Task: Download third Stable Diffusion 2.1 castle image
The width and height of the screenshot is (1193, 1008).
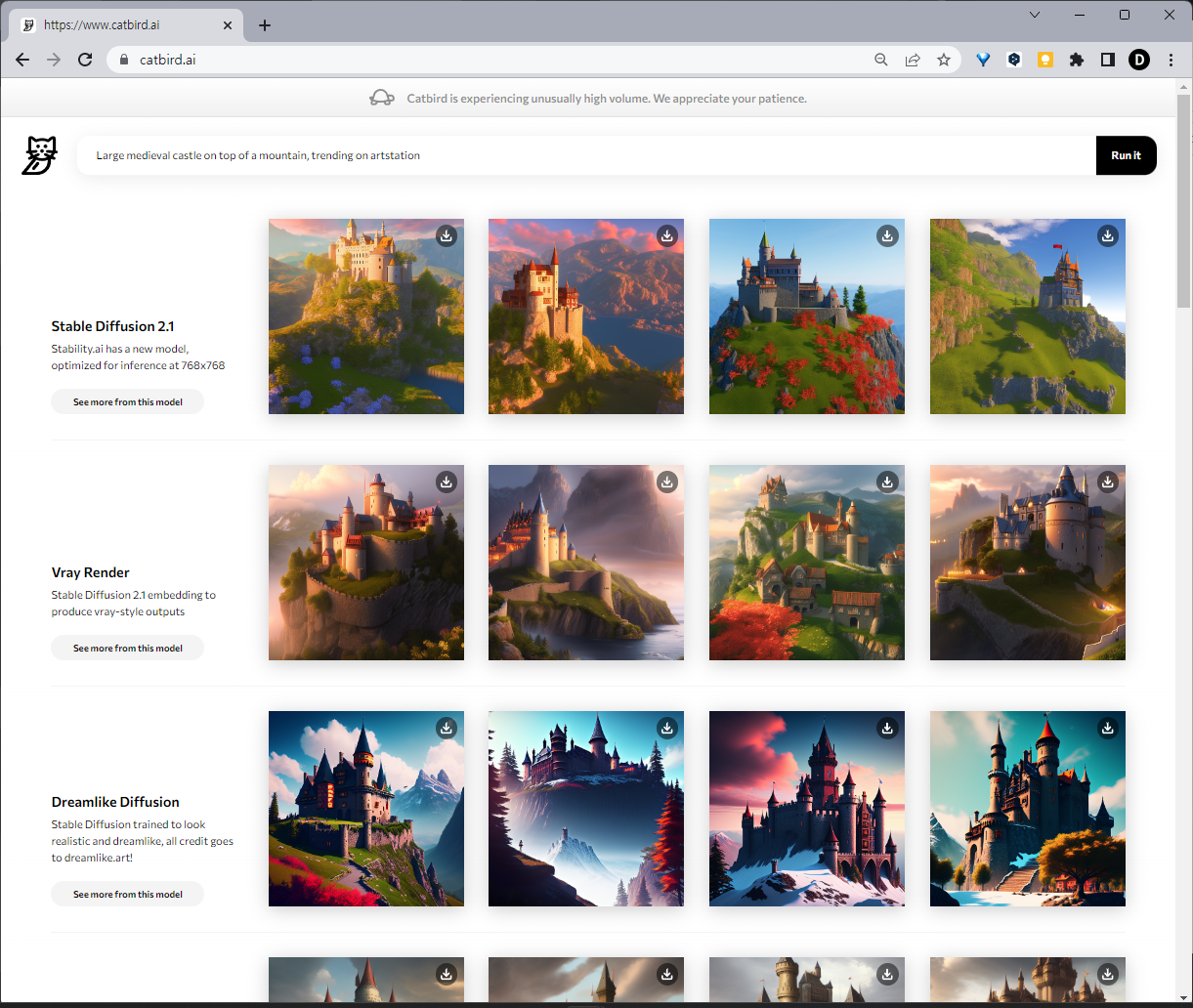Action: click(x=887, y=235)
